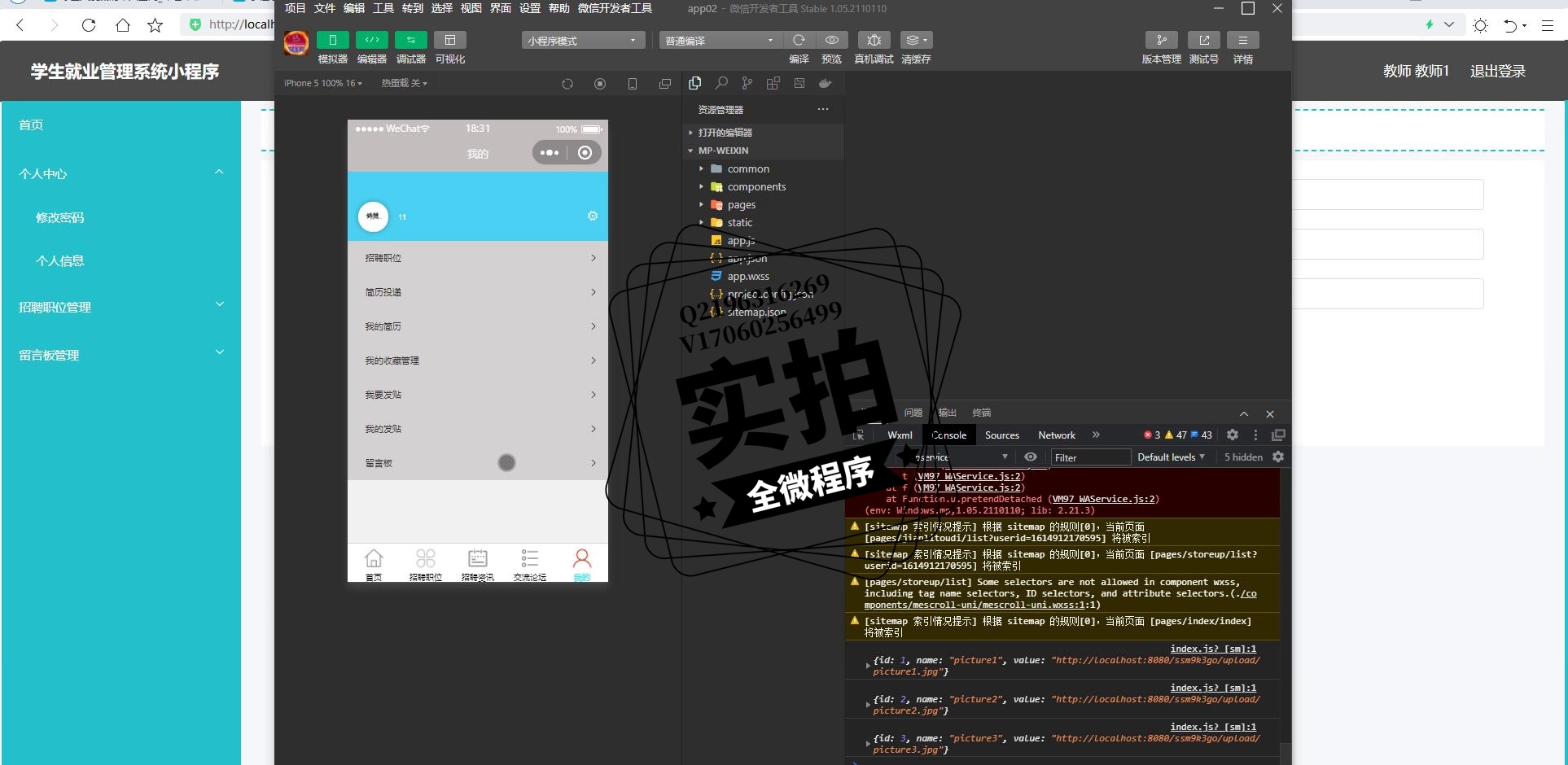This screenshot has width=1568, height=765.
Task: Start real device debugging
Action: pos(874,40)
